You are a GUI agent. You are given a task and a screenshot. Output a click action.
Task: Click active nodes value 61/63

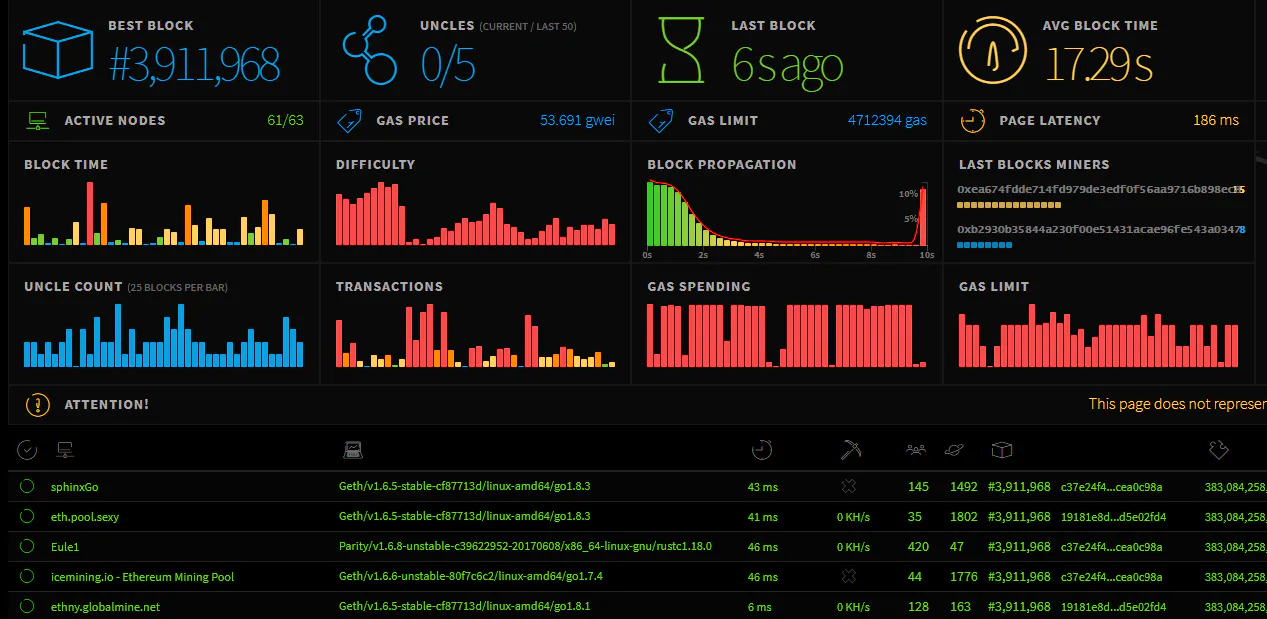[285, 121]
